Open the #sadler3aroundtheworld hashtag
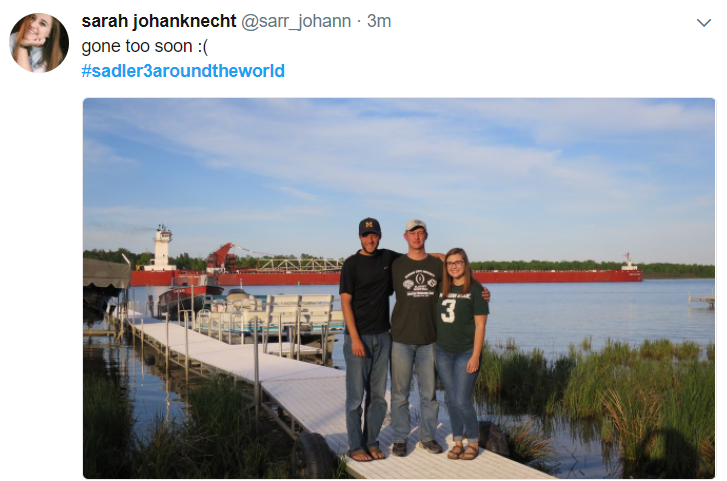 [x=183, y=71]
